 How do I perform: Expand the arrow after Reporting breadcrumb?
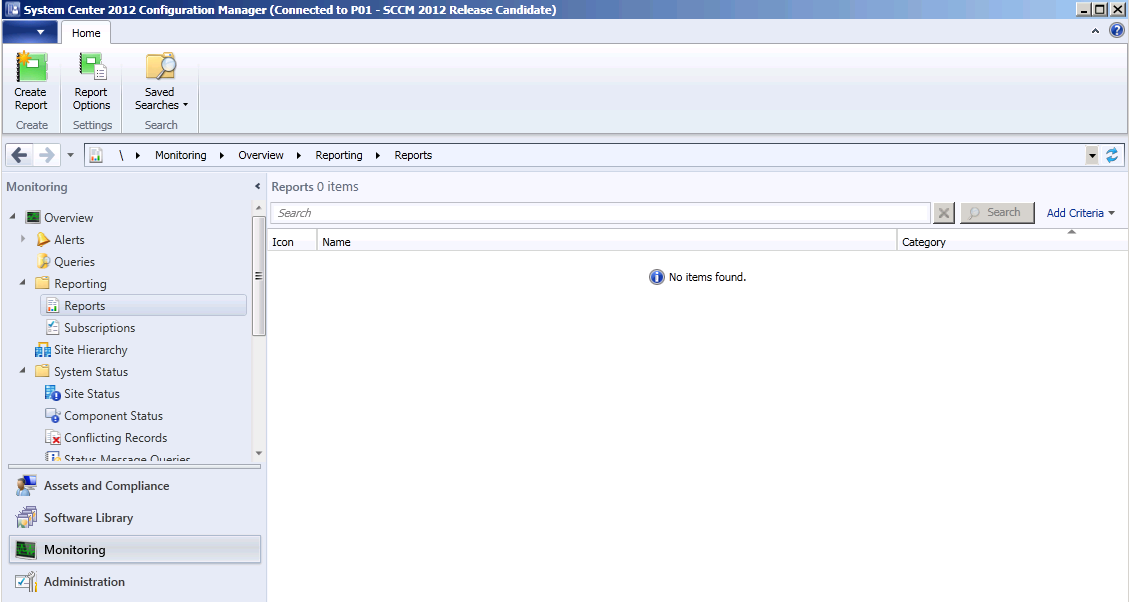tap(377, 155)
